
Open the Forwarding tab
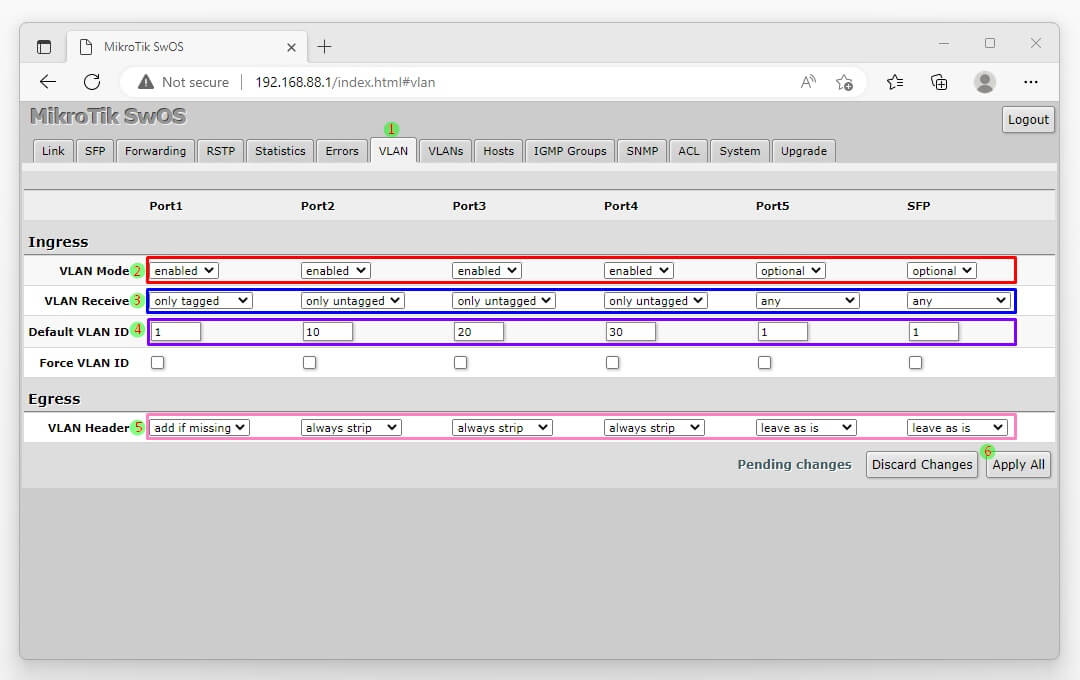pyautogui.click(x=155, y=151)
